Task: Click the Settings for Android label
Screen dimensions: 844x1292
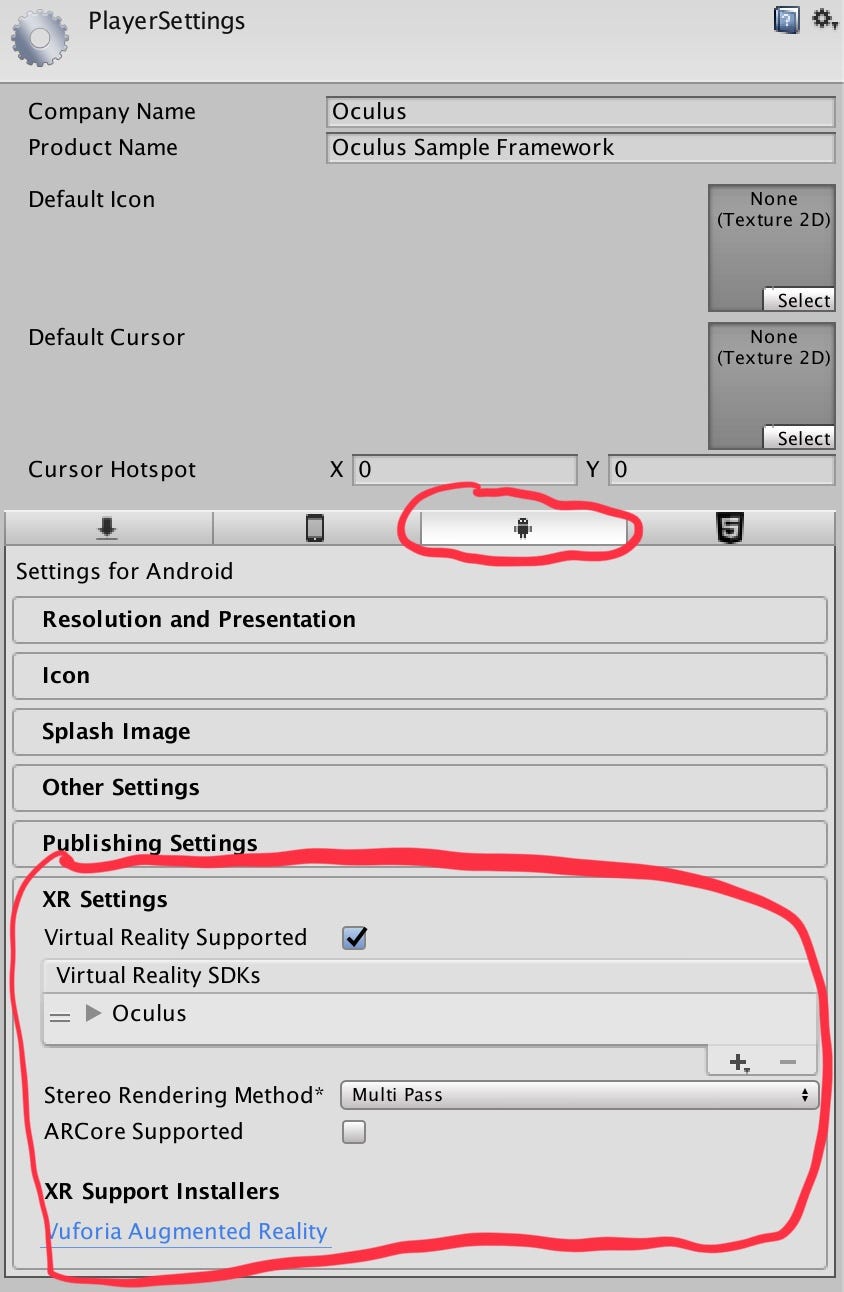Action: tap(124, 572)
